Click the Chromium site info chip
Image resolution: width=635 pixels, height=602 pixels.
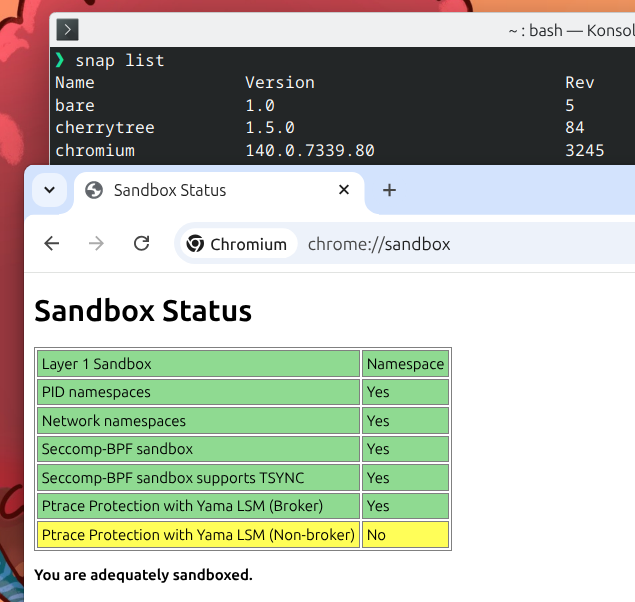coord(237,244)
